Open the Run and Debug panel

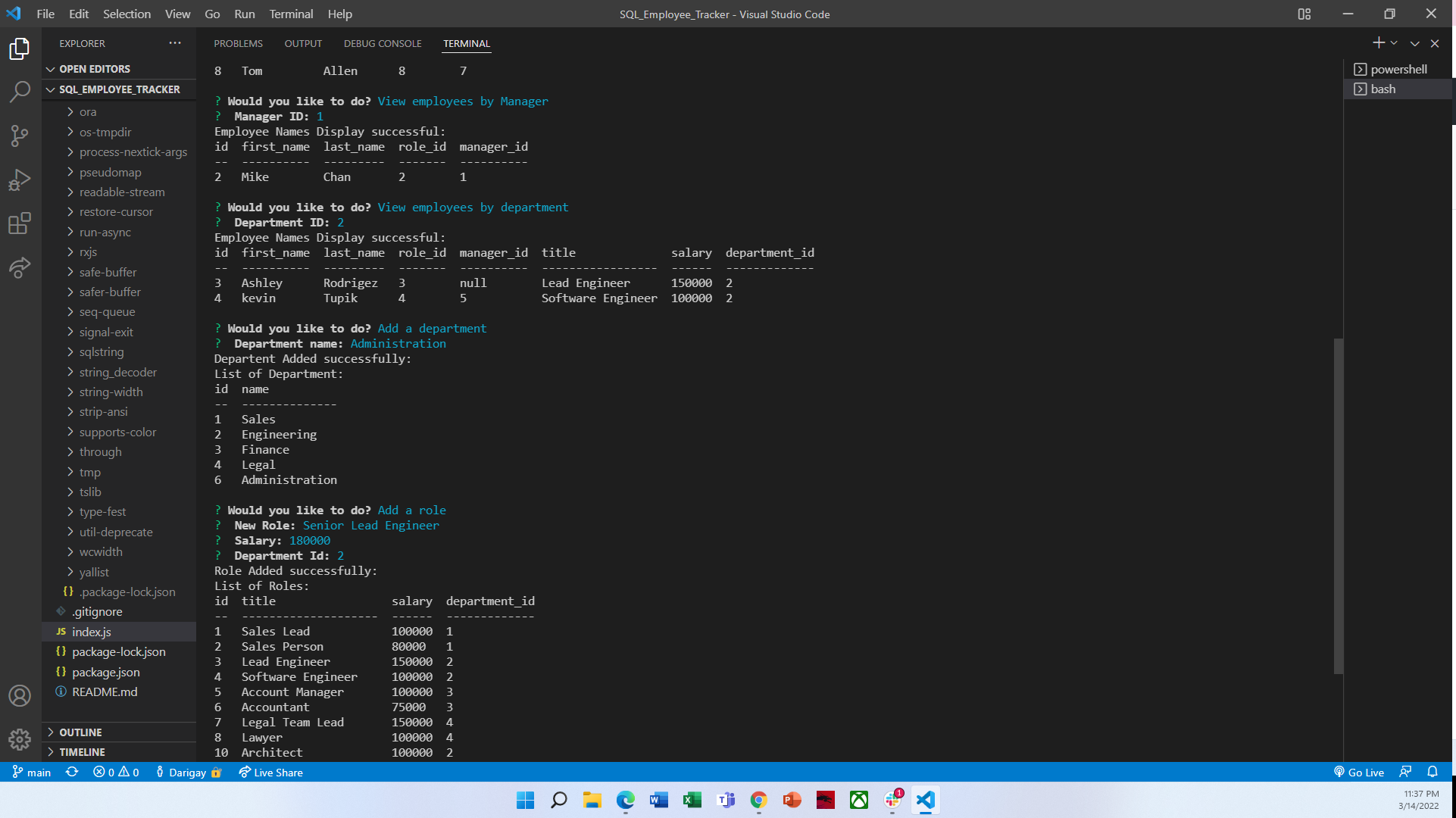pyautogui.click(x=19, y=180)
